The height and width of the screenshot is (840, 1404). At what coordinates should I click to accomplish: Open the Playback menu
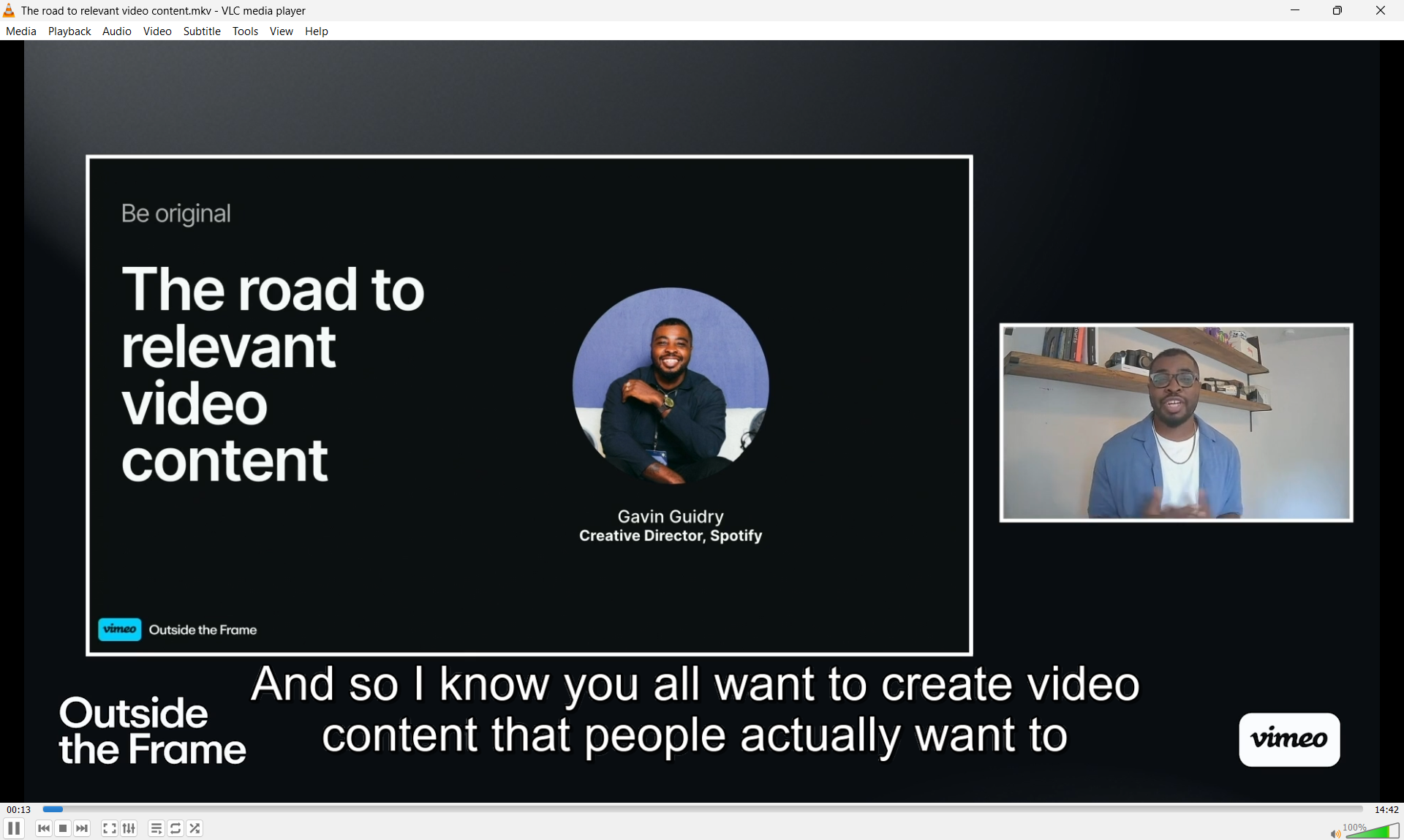point(69,31)
